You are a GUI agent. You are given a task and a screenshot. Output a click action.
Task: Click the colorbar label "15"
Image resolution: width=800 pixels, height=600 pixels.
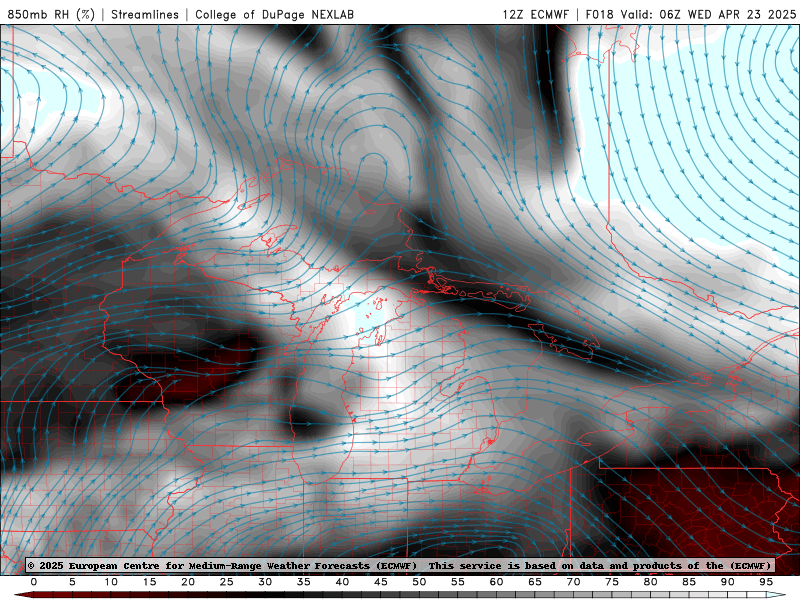(149, 582)
